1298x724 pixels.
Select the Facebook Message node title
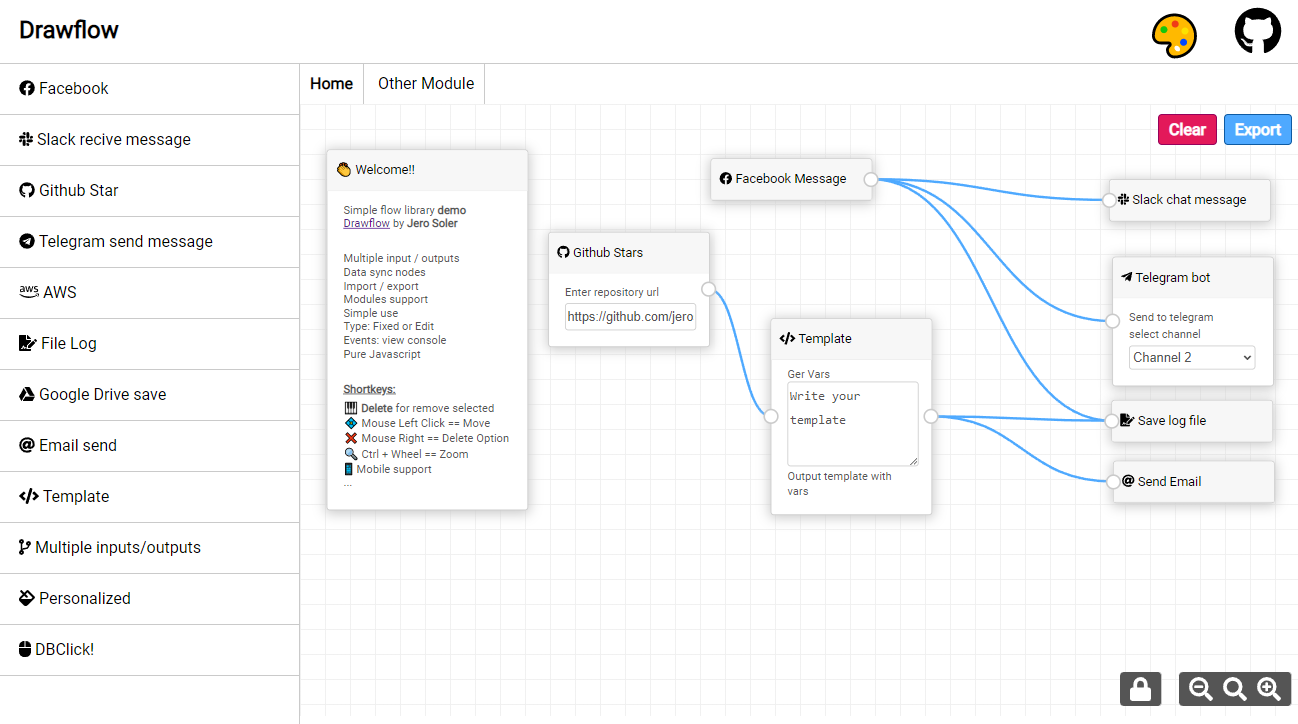791,179
